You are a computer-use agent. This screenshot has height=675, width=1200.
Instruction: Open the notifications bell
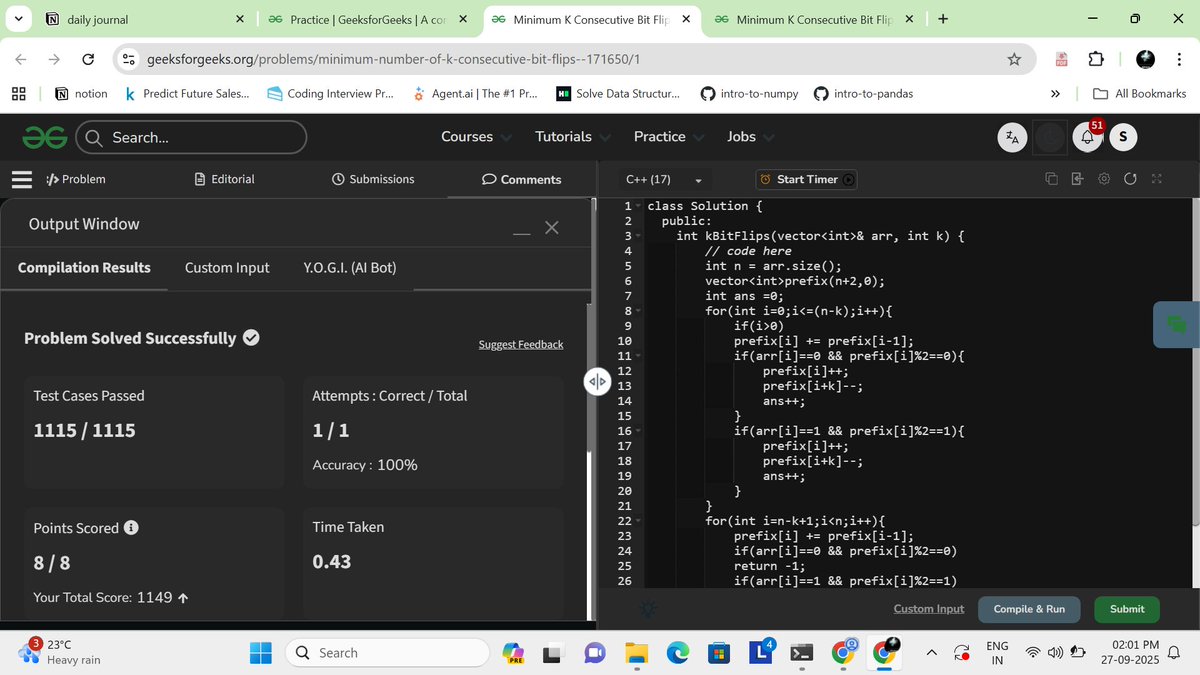click(1087, 138)
